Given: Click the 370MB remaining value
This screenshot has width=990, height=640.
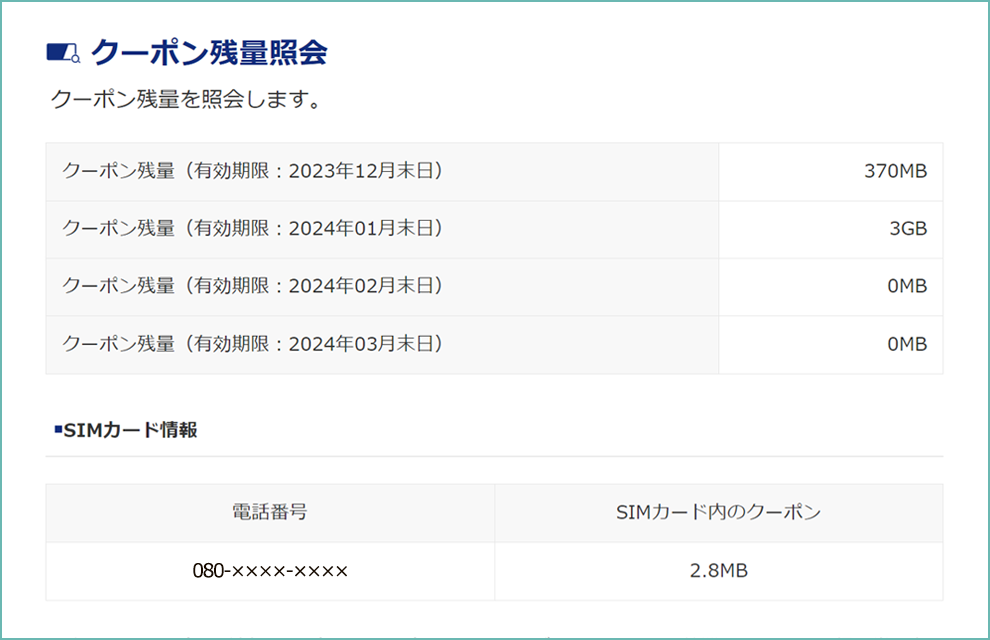Looking at the screenshot, I should [x=895, y=171].
